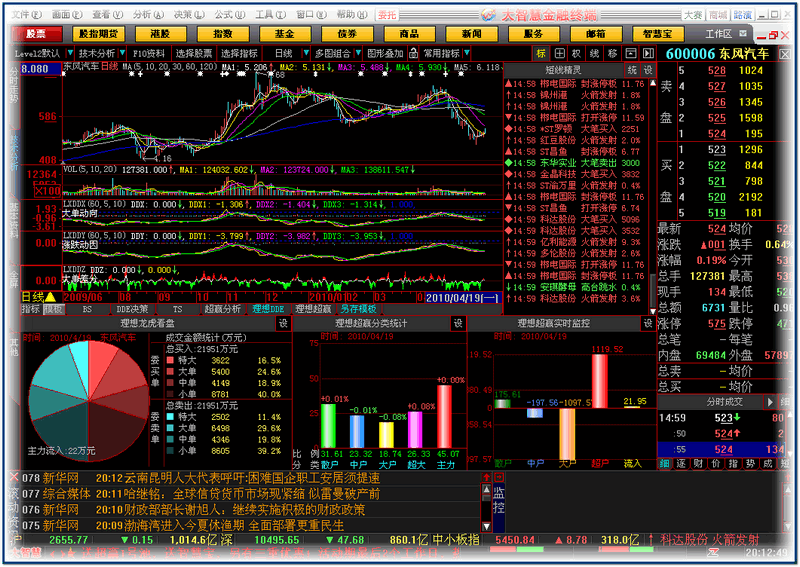This screenshot has width=800, height=567.
Task: Click the 另存模板 button
Action: point(358,309)
